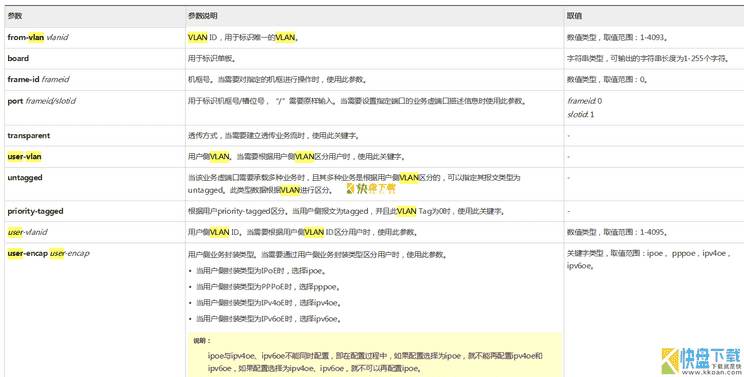Click the 参数说明 column header
The height and width of the screenshot is (377, 744).
(203, 16)
